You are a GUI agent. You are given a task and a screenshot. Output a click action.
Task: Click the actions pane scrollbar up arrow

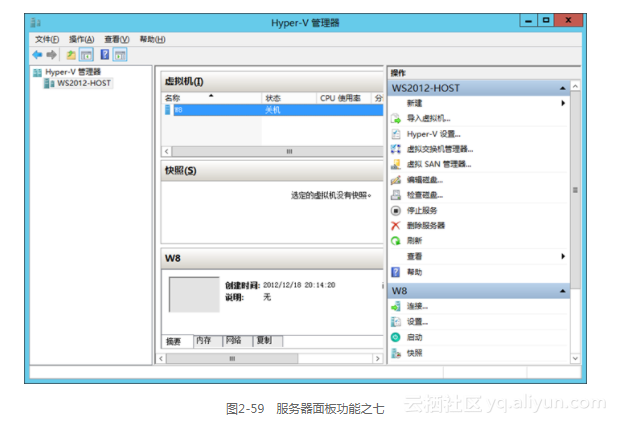[x=575, y=86]
